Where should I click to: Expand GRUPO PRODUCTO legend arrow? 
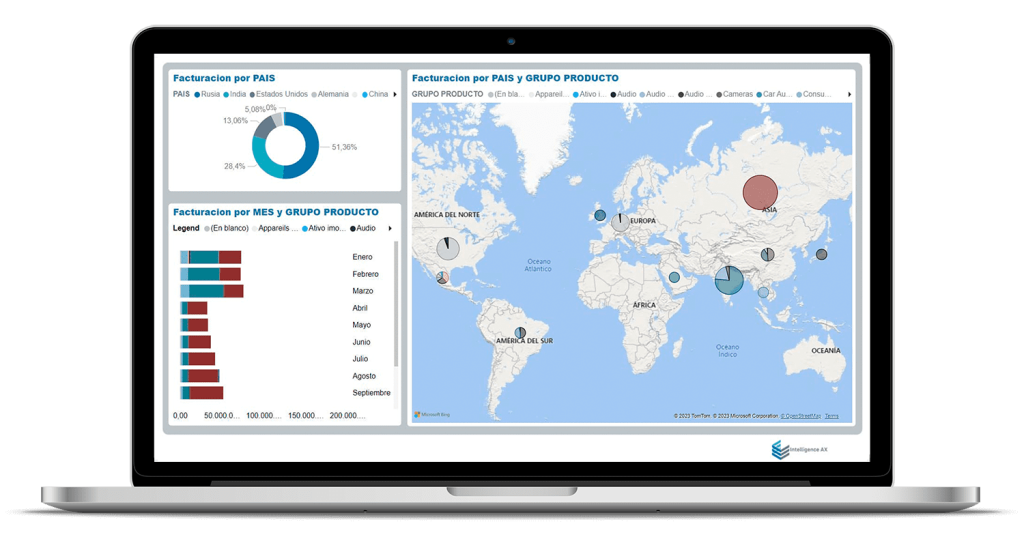pyautogui.click(x=849, y=94)
